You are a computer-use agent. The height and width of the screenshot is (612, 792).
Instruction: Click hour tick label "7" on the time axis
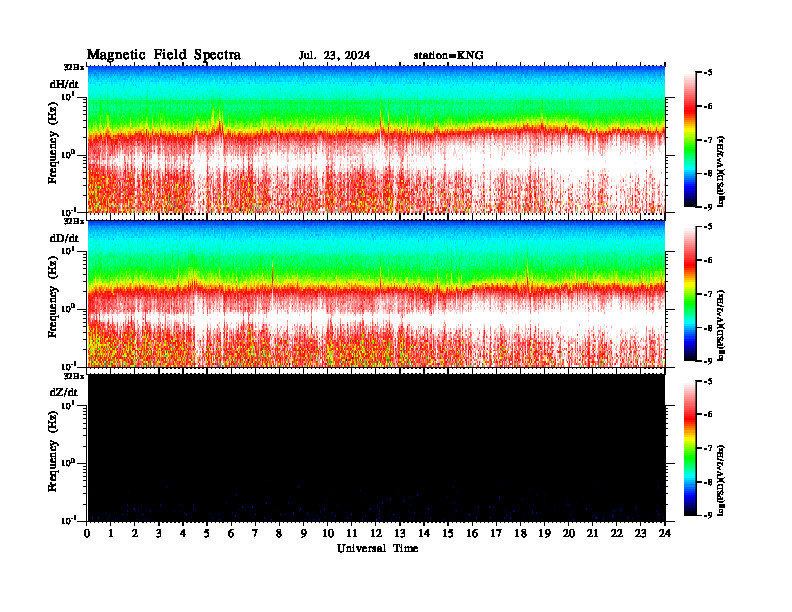255,534
